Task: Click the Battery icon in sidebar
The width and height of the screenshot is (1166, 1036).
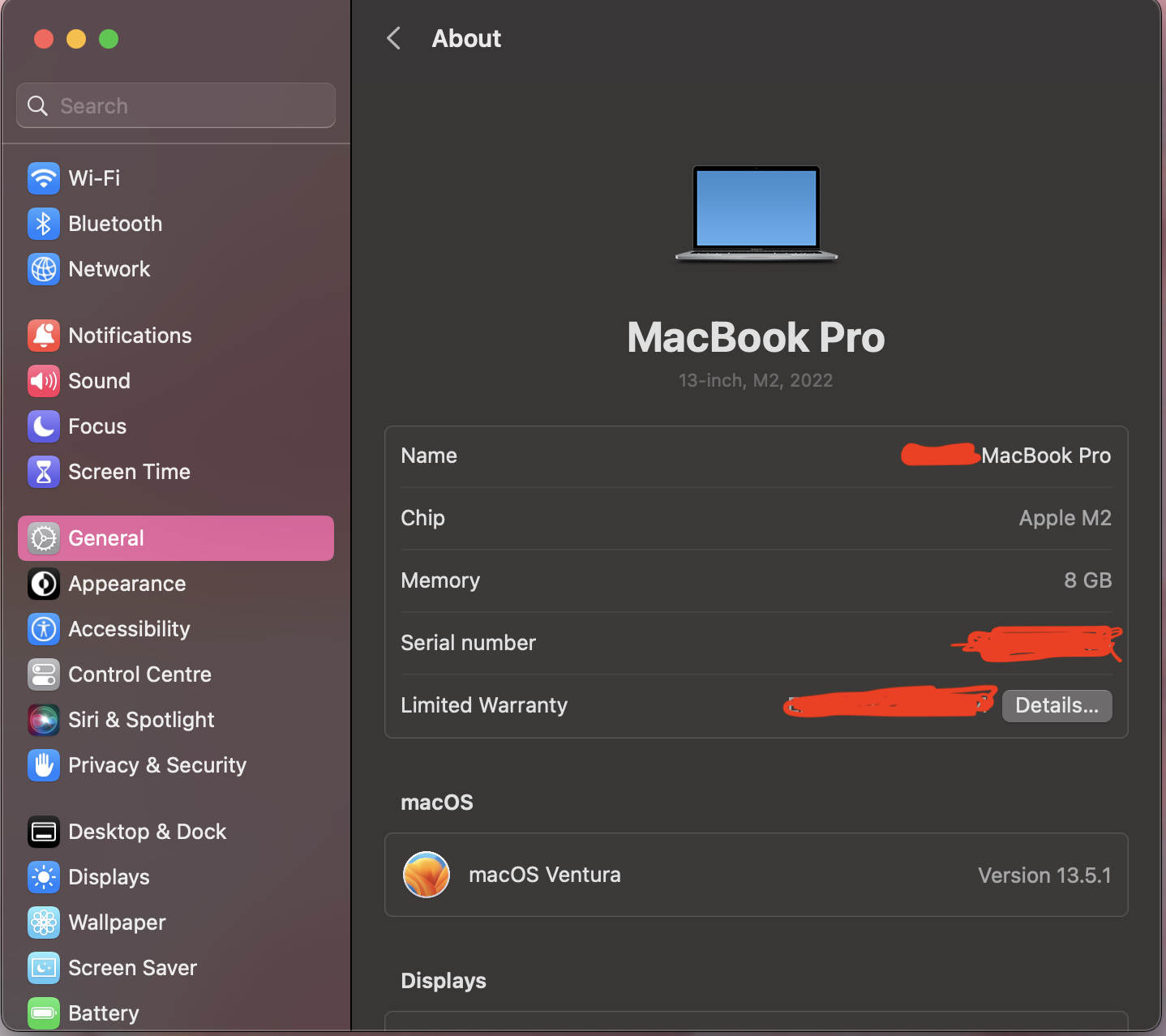Action: coord(44,1013)
